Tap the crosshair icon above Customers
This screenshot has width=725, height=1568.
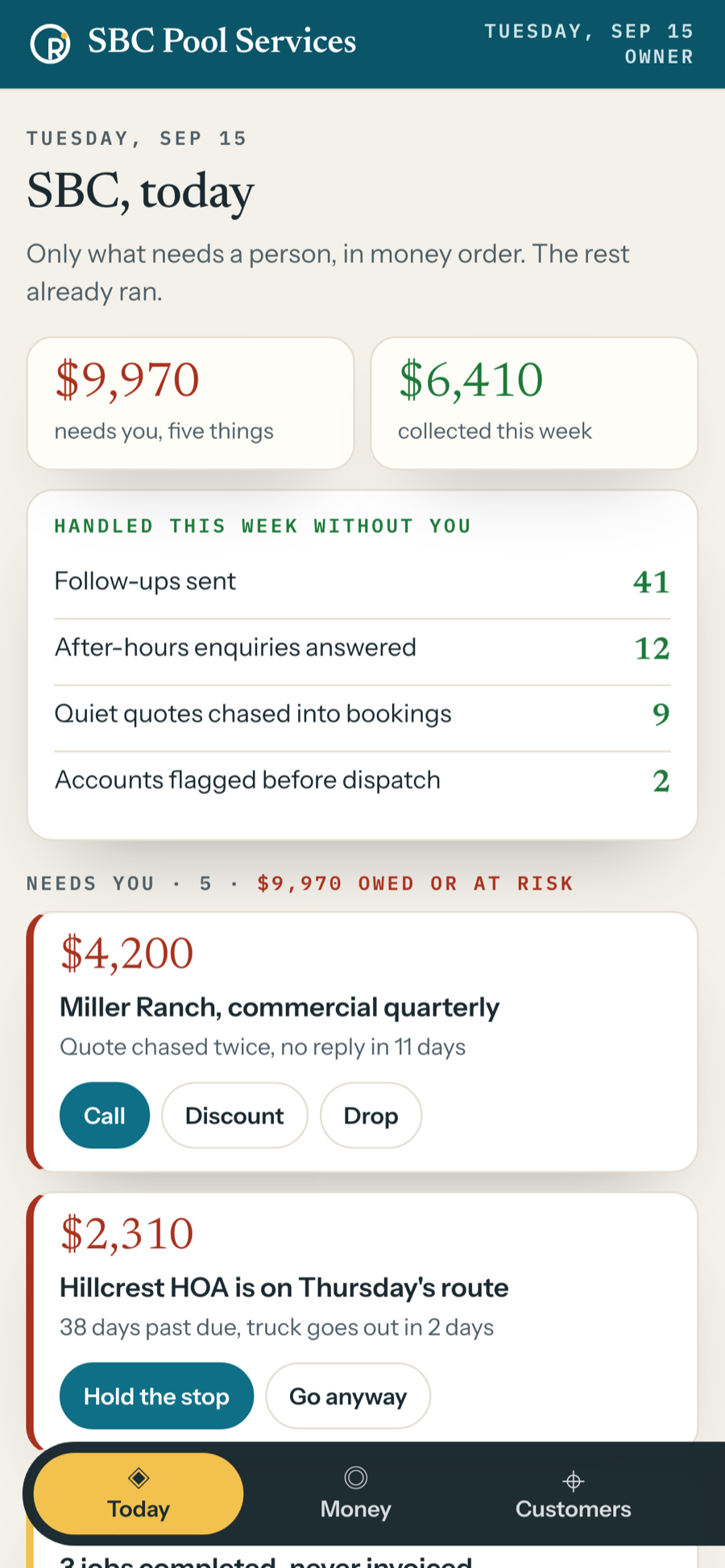[x=573, y=1480]
